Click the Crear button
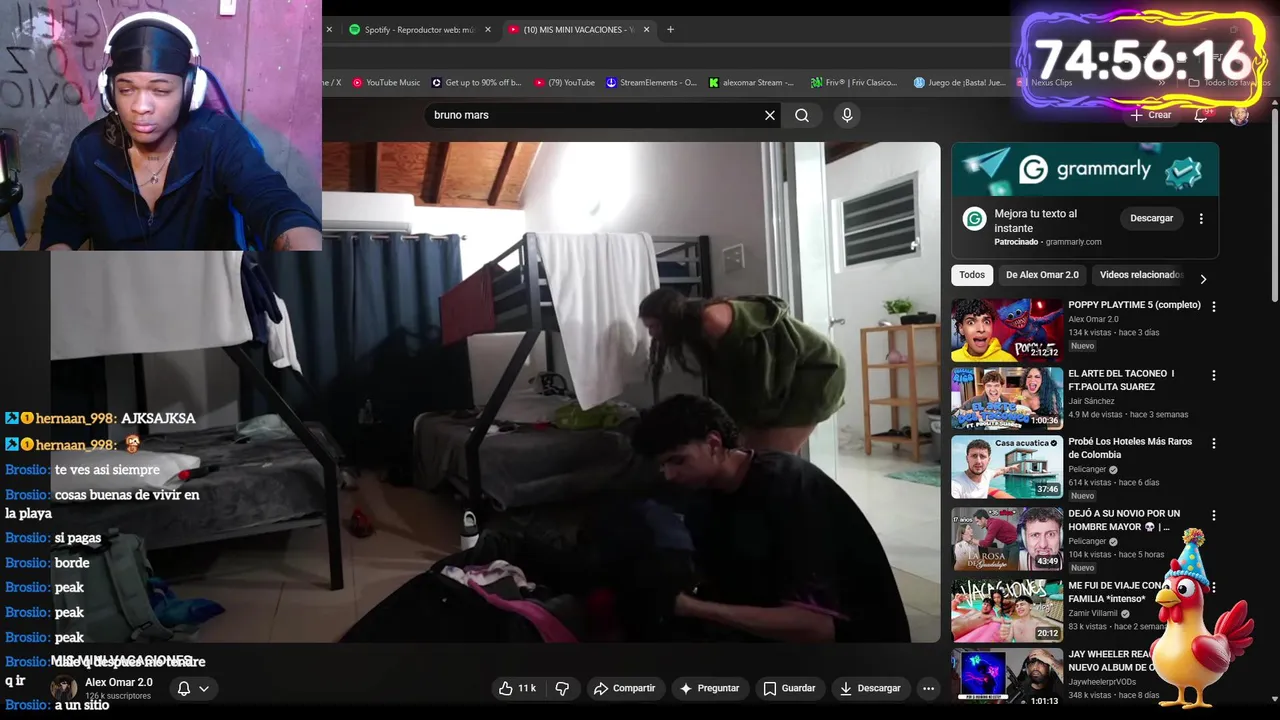The height and width of the screenshot is (720, 1280). pos(1150,115)
